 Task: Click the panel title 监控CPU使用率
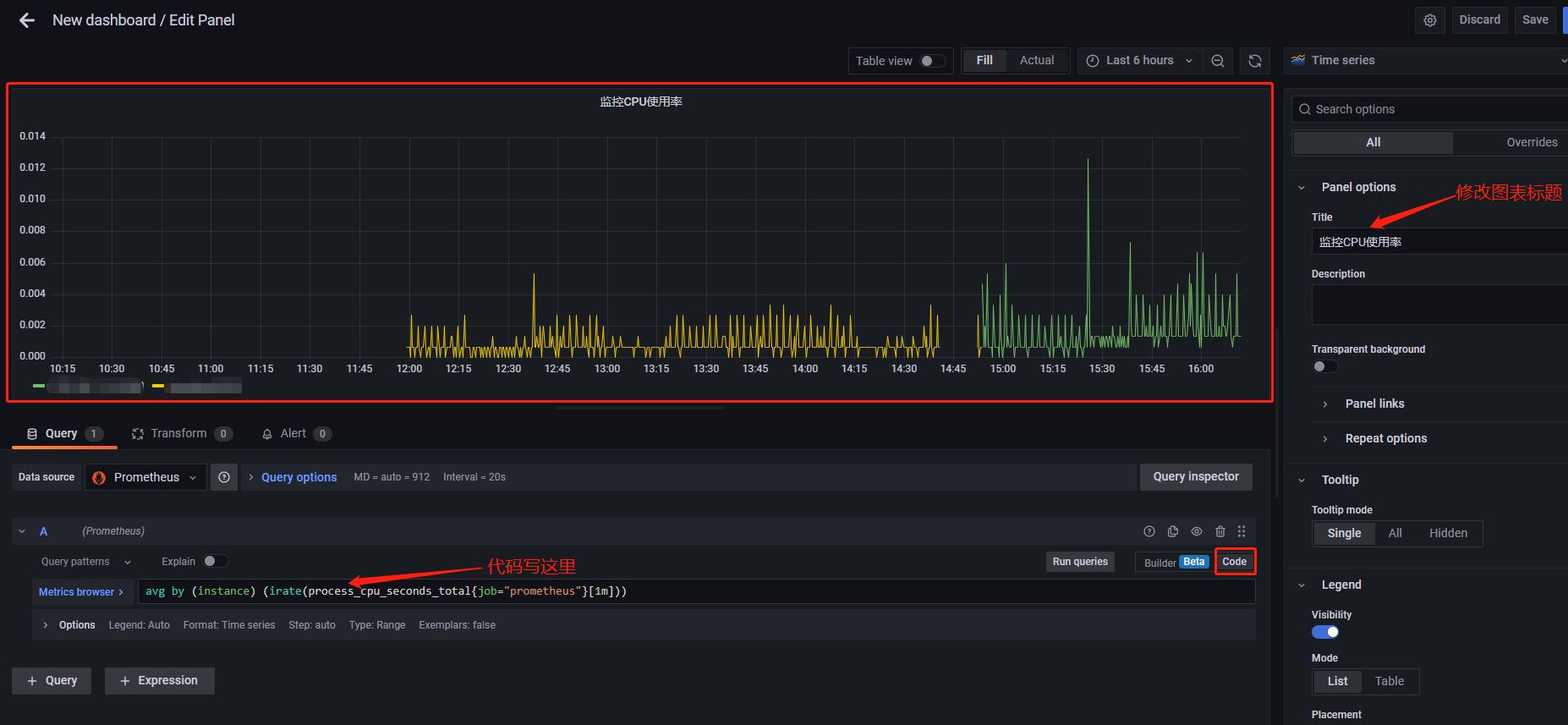pos(641,102)
